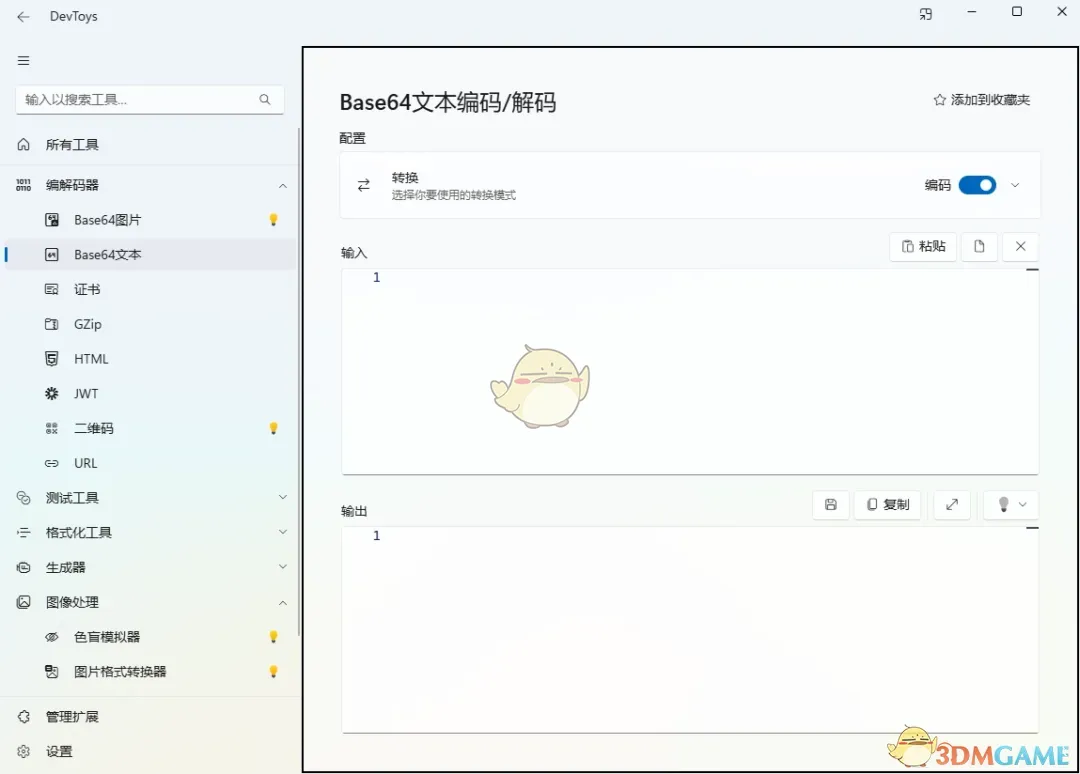
Task: Select the 图片格式转换器 tool
Action: [116, 671]
